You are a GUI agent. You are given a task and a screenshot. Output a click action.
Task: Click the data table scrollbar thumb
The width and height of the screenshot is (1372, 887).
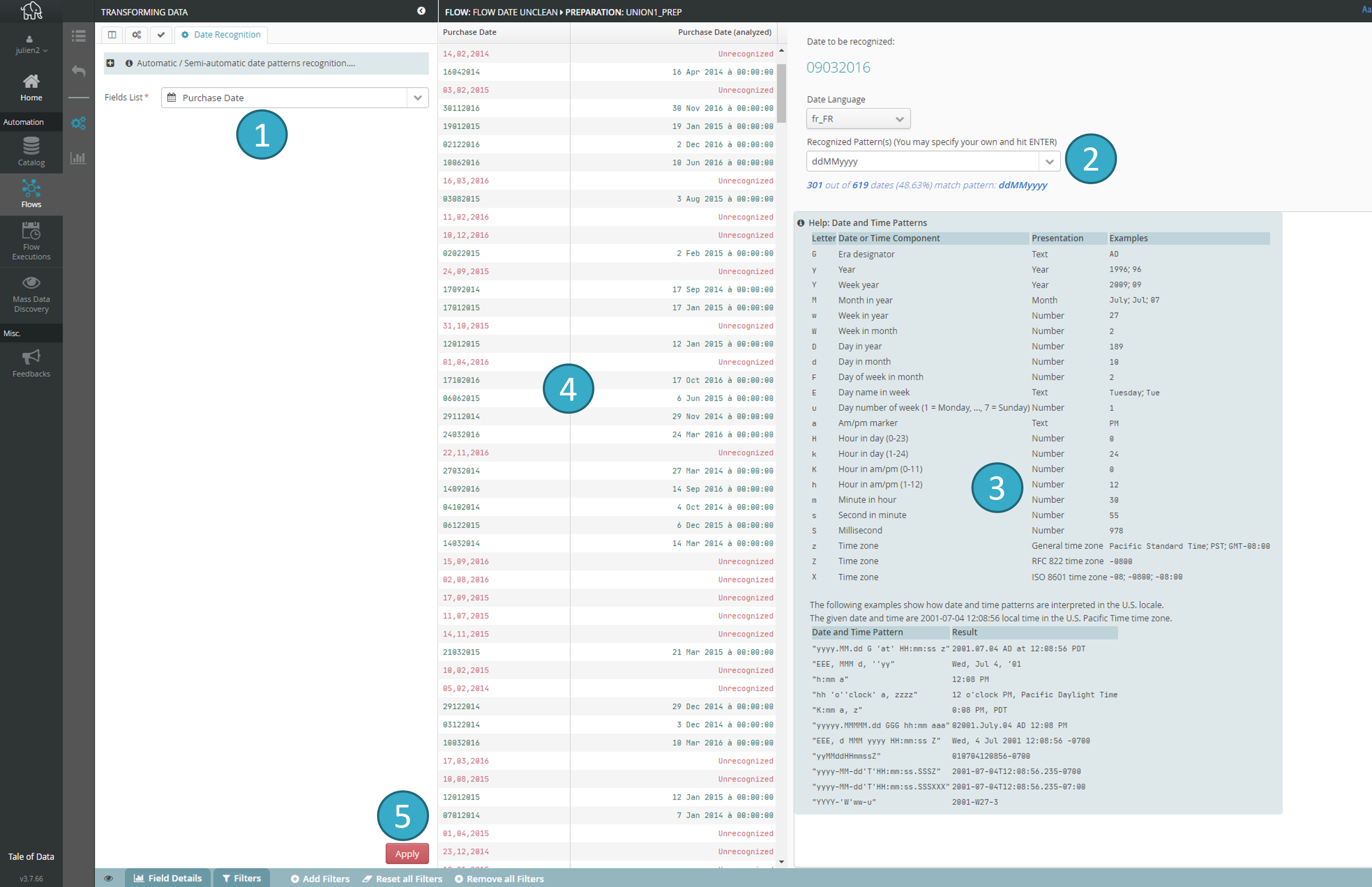pos(782,92)
